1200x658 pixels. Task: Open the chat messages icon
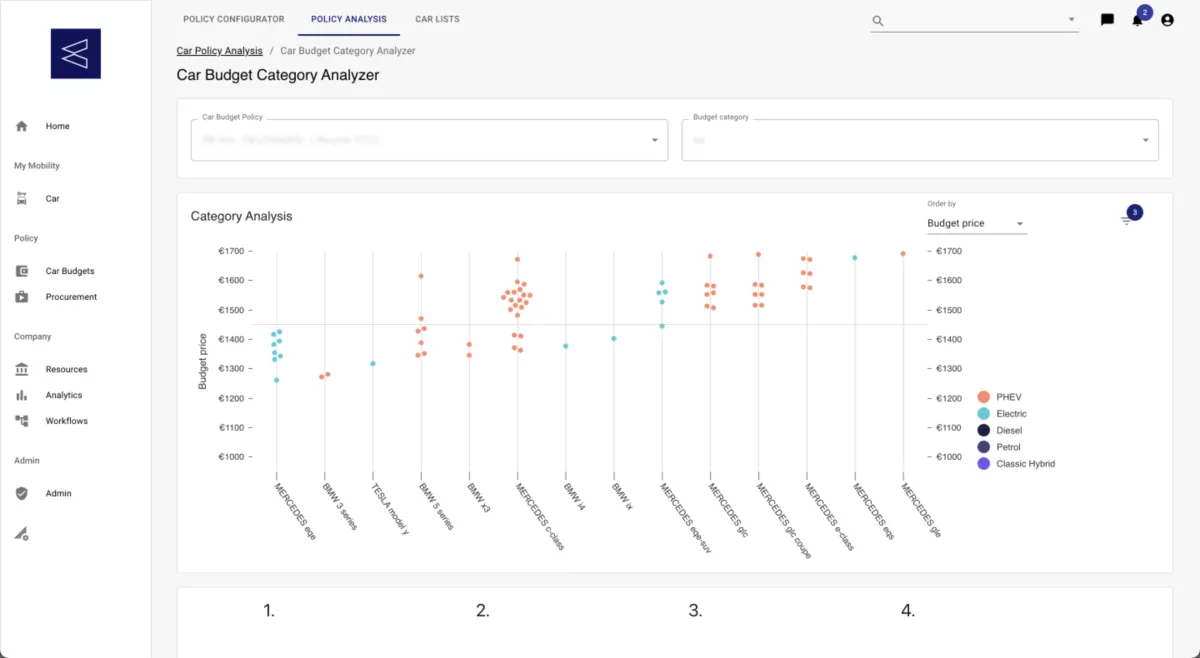coord(1107,20)
